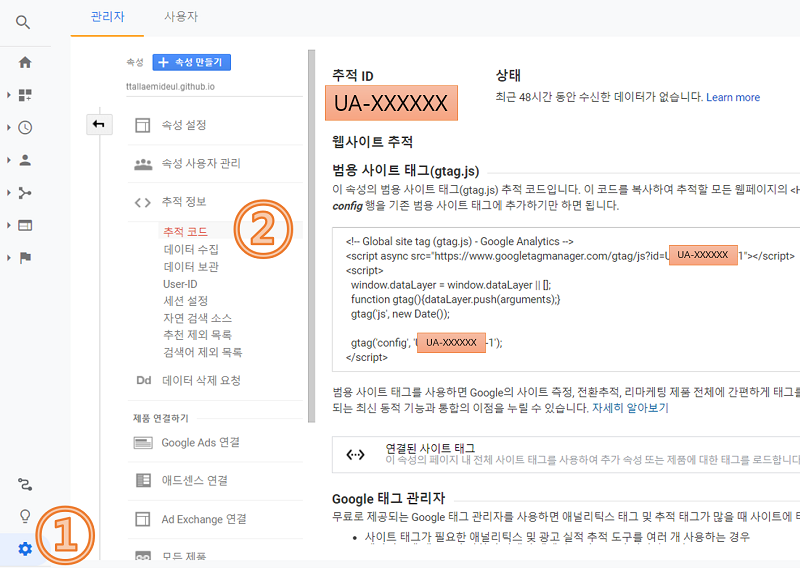Viewport: 800px width, 572px height.
Task: Click the 추적 ID heading
Action: click(x=353, y=76)
